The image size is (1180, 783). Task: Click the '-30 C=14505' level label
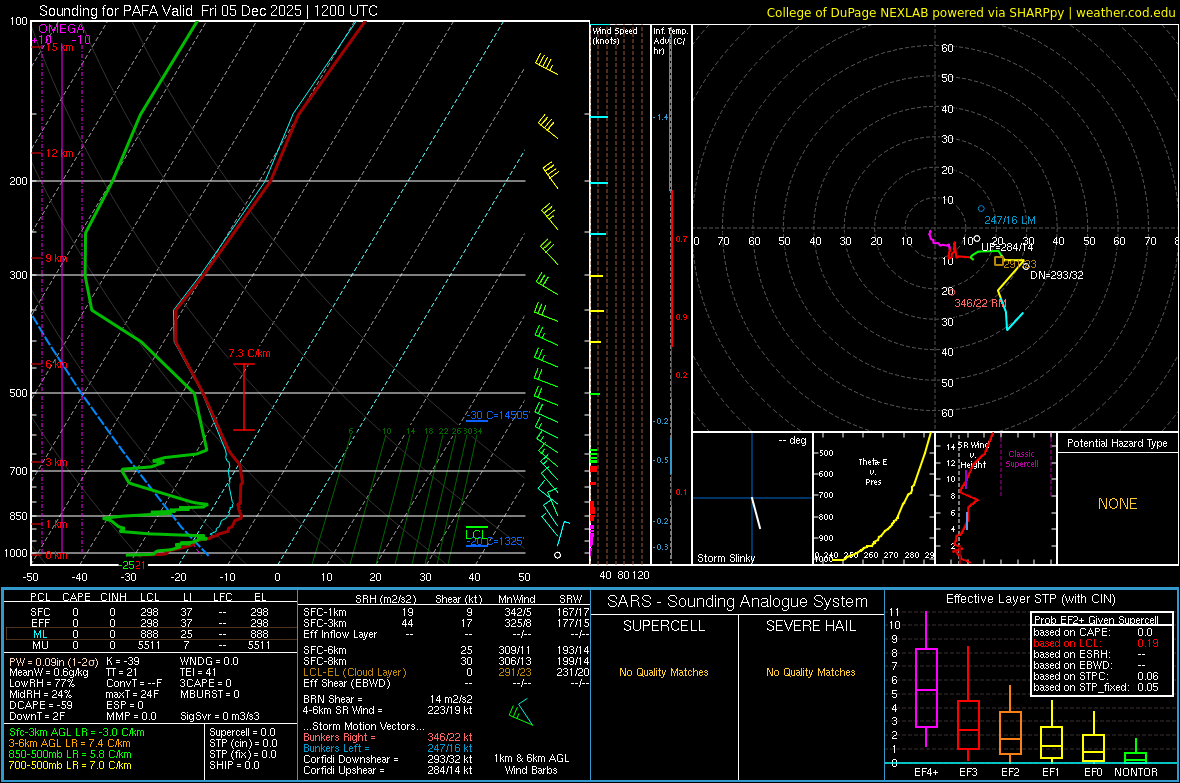pos(498,415)
